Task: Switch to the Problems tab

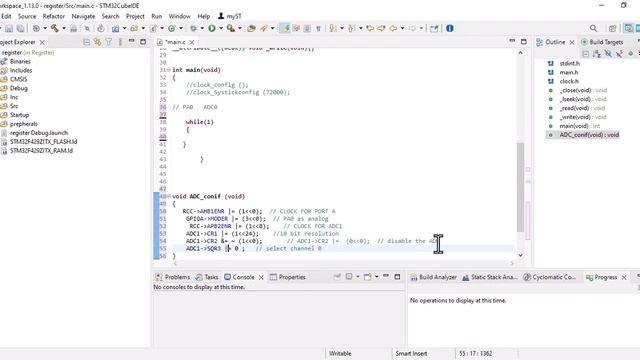Action: [x=173, y=277]
